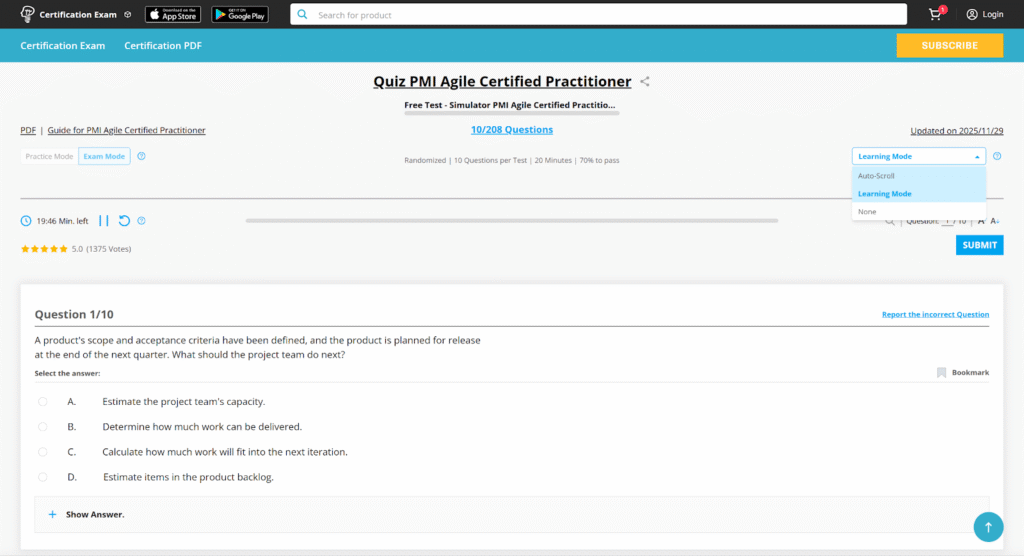1024x556 pixels.
Task: Click the share icon beside quiz title
Action: (645, 82)
